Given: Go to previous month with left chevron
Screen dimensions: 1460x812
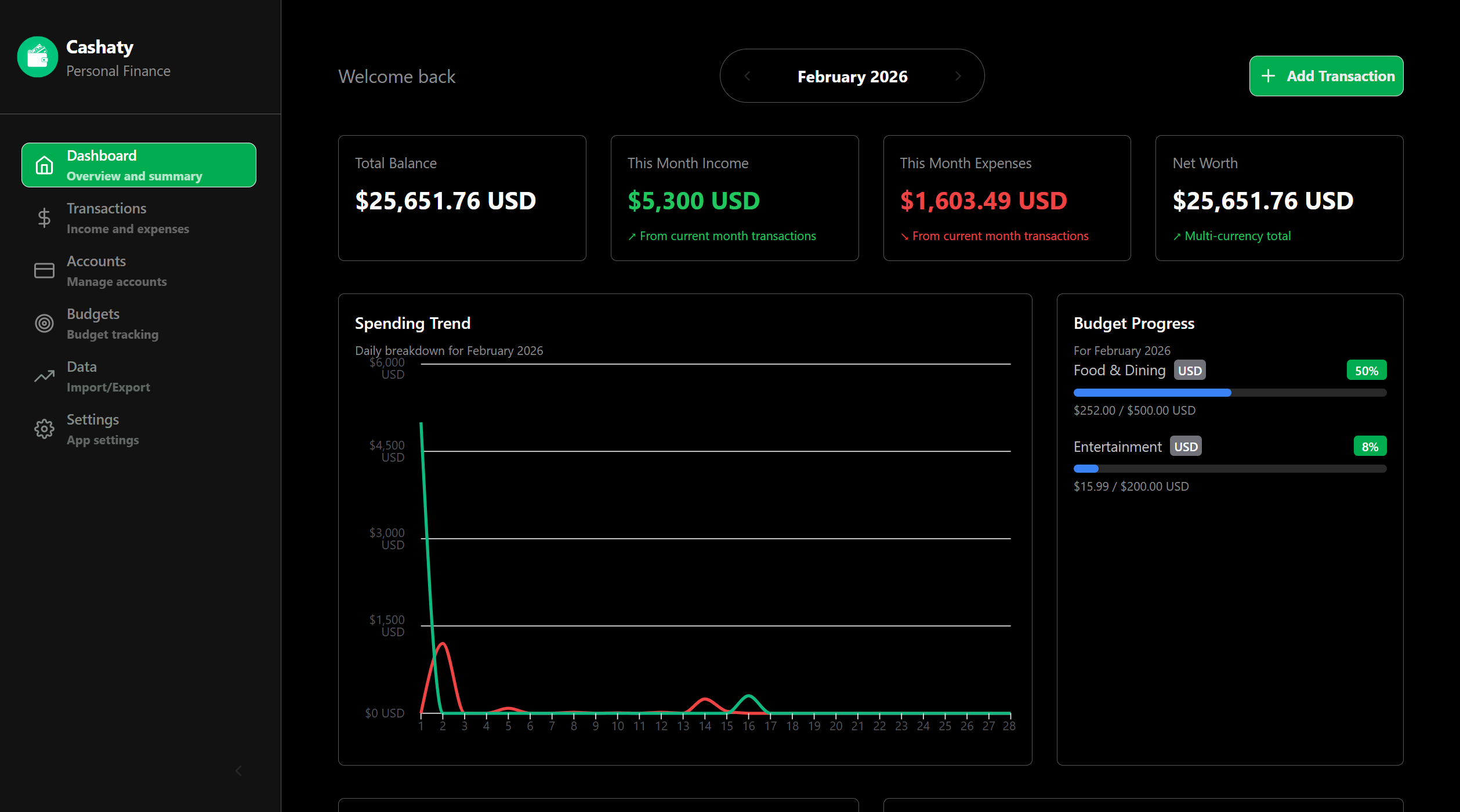Looking at the screenshot, I should pos(747,76).
